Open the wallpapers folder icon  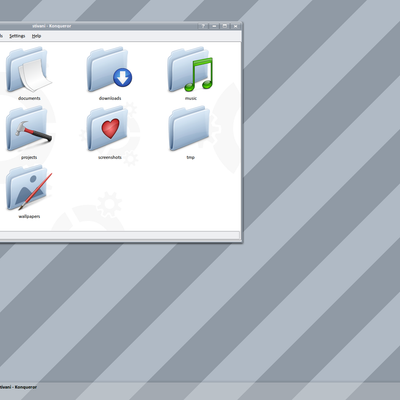[29, 188]
